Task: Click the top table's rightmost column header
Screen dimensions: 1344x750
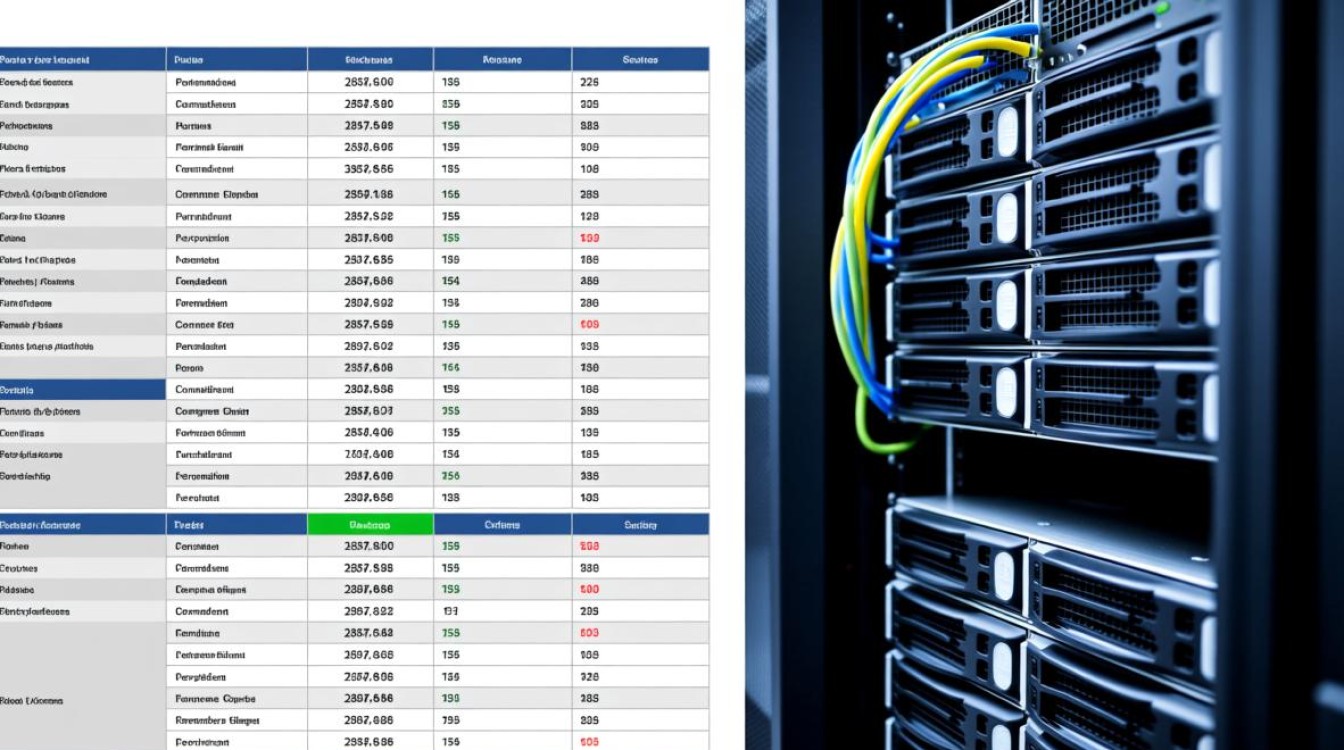Action: (640, 60)
